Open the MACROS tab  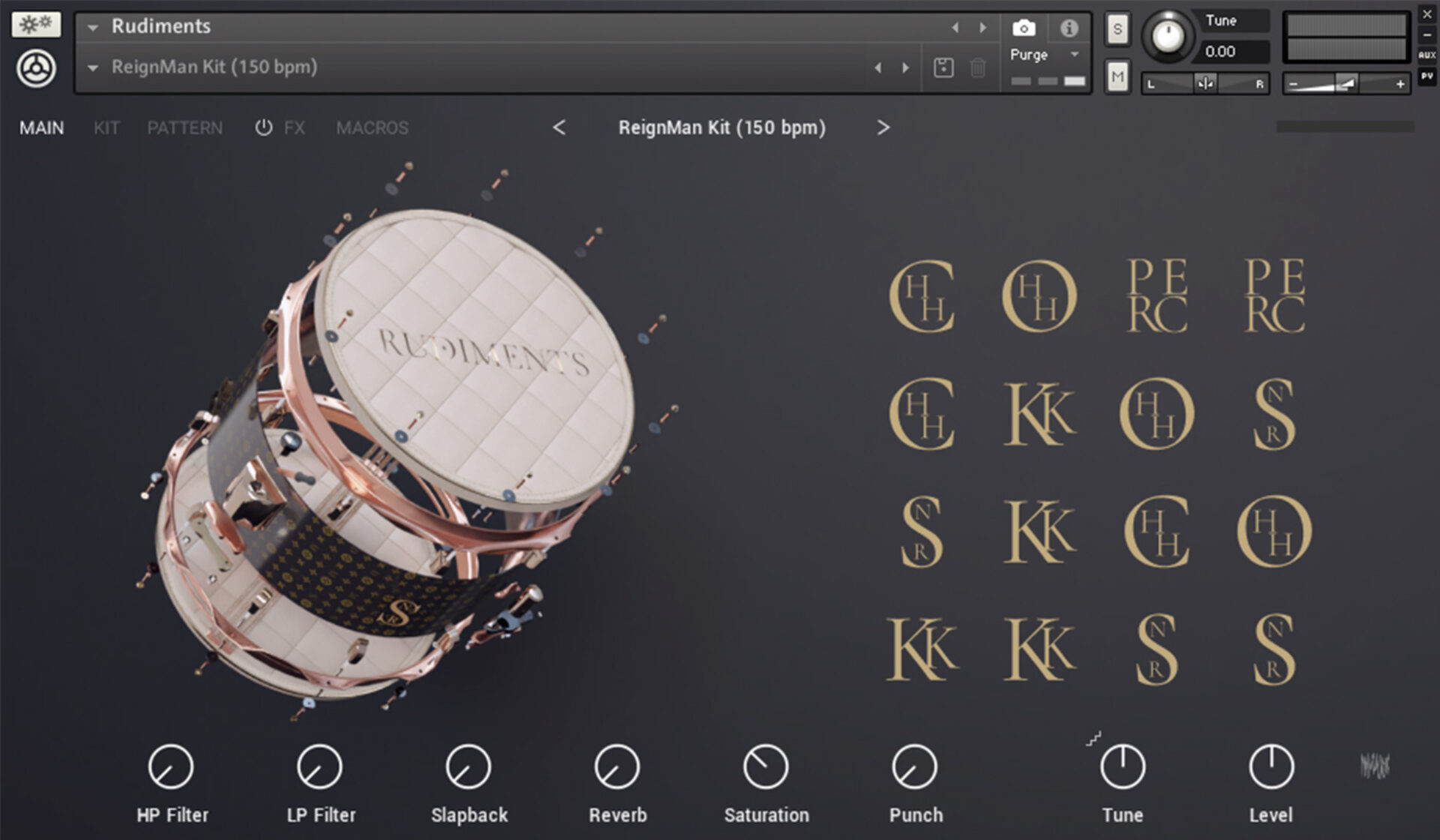click(372, 127)
